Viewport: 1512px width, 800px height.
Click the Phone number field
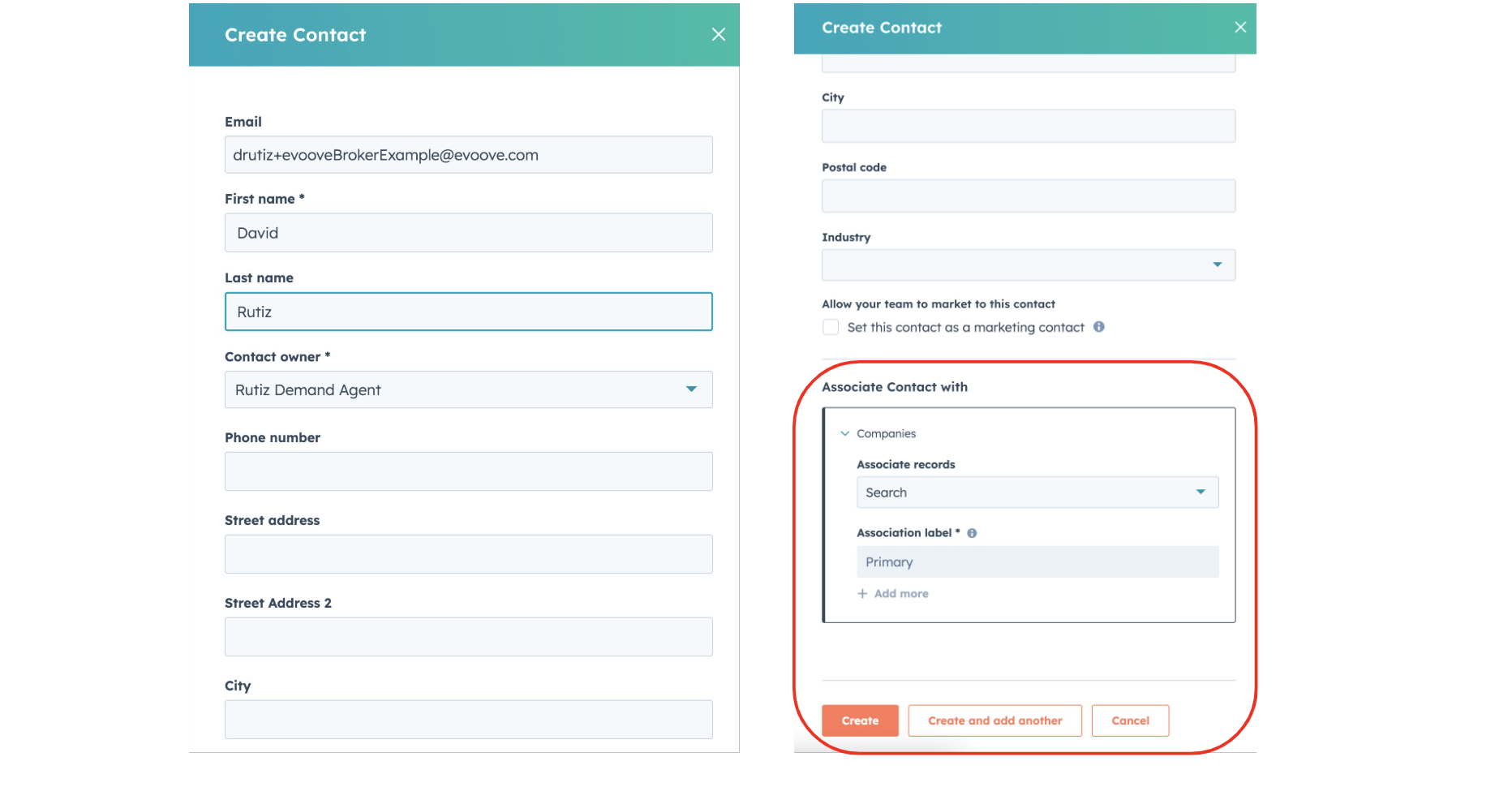click(x=469, y=471)
